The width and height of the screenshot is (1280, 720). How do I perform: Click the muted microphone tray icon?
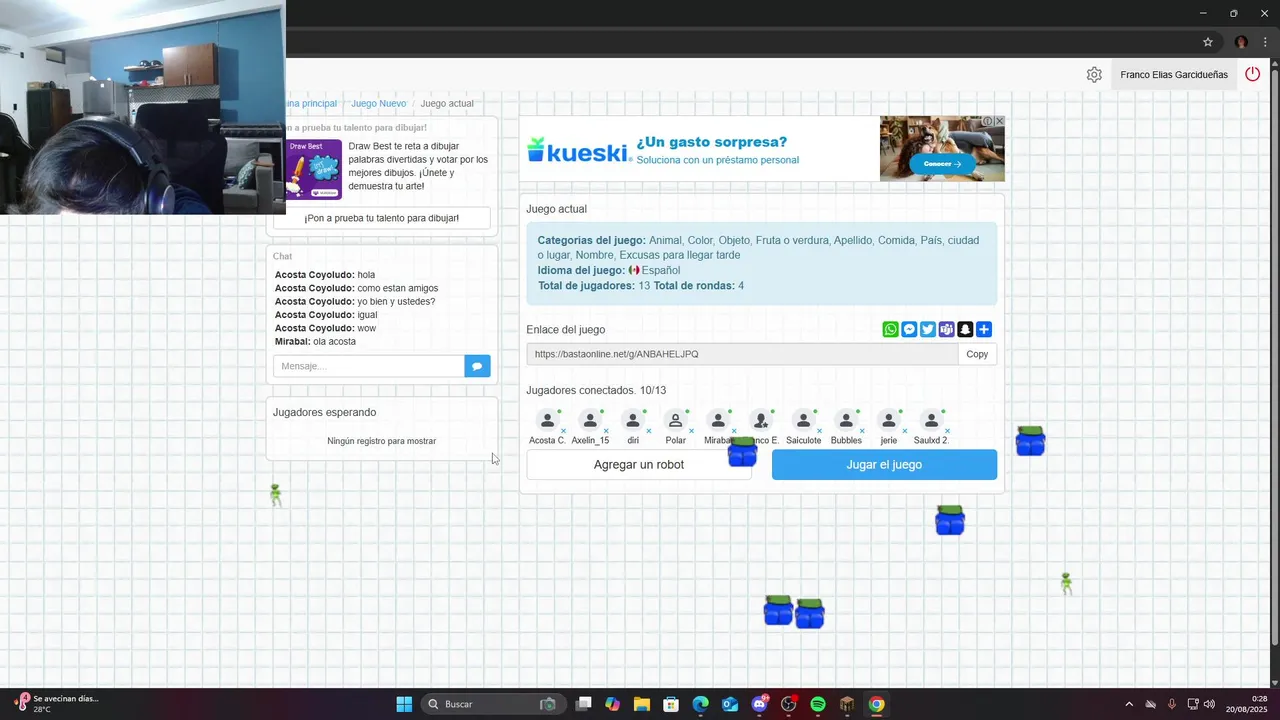click(1172, 704)
